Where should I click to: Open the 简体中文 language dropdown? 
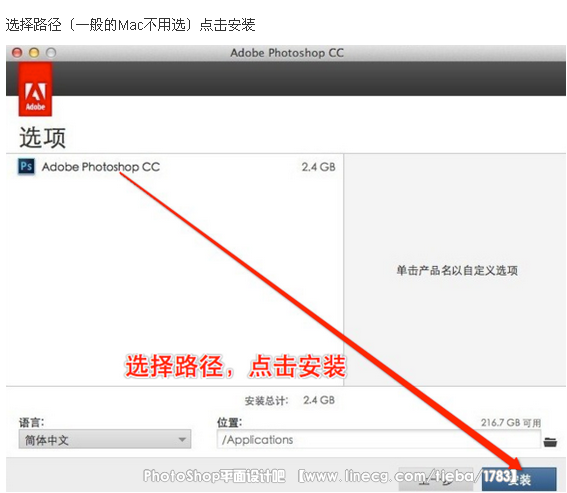105,439
